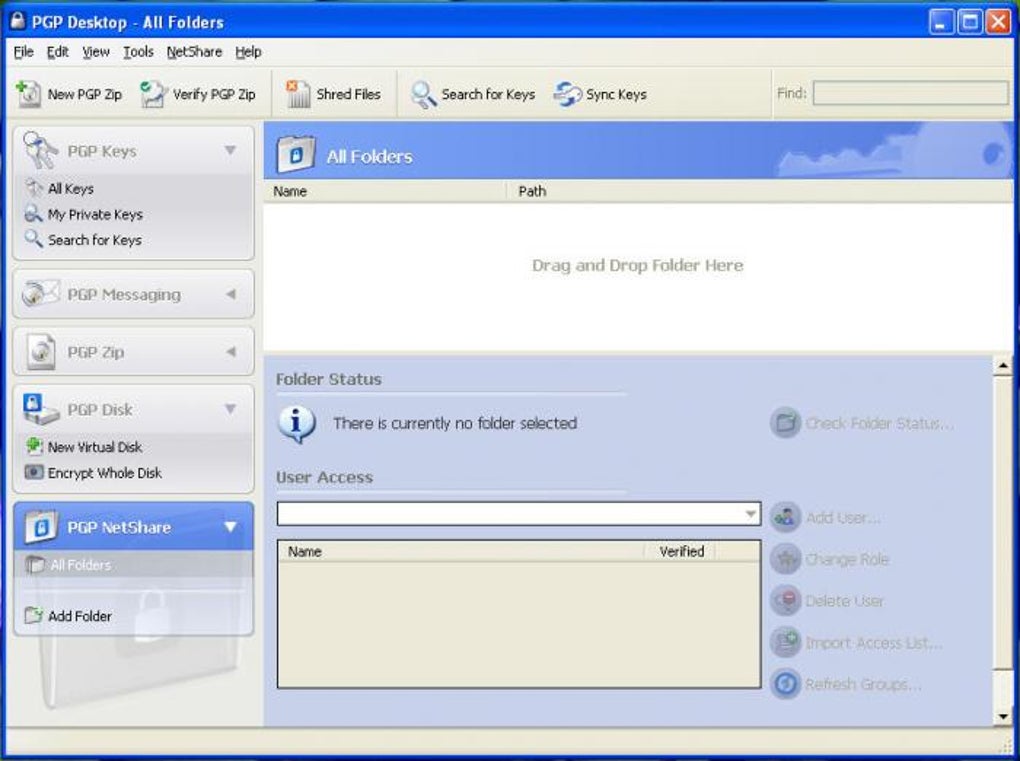Collapse the PGP Keys panel arrow
This screenshot has width=1020, height=761.
coord(230,150)
